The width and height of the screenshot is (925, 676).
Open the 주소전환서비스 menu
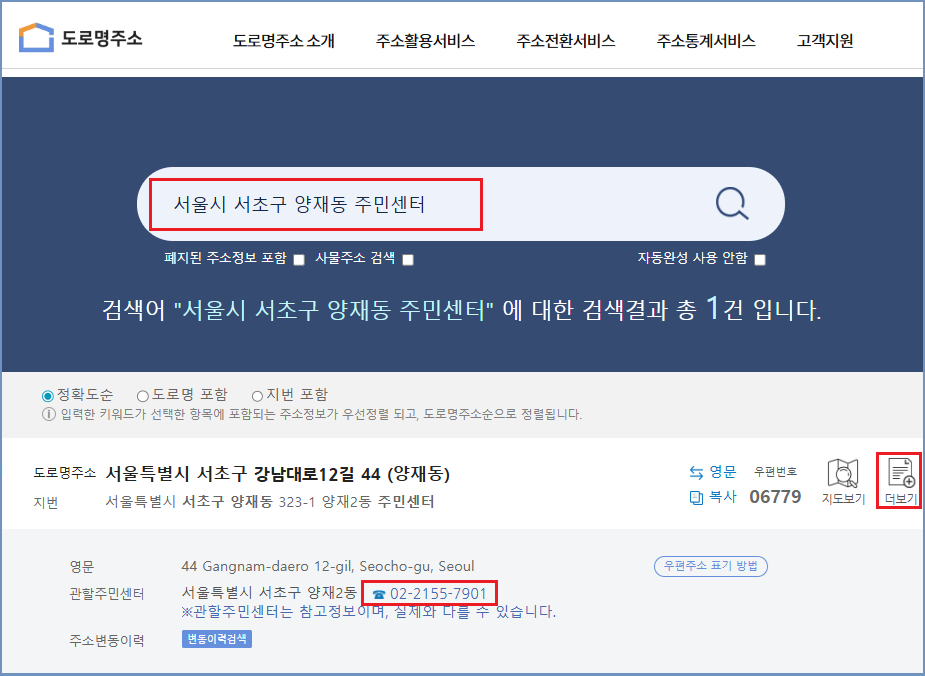point(565,40)
